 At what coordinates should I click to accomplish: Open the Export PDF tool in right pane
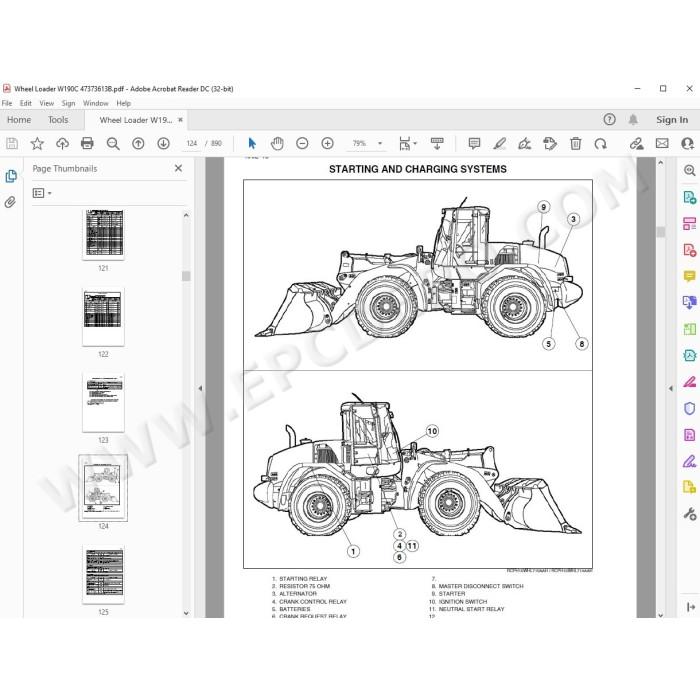coord(690,197)
